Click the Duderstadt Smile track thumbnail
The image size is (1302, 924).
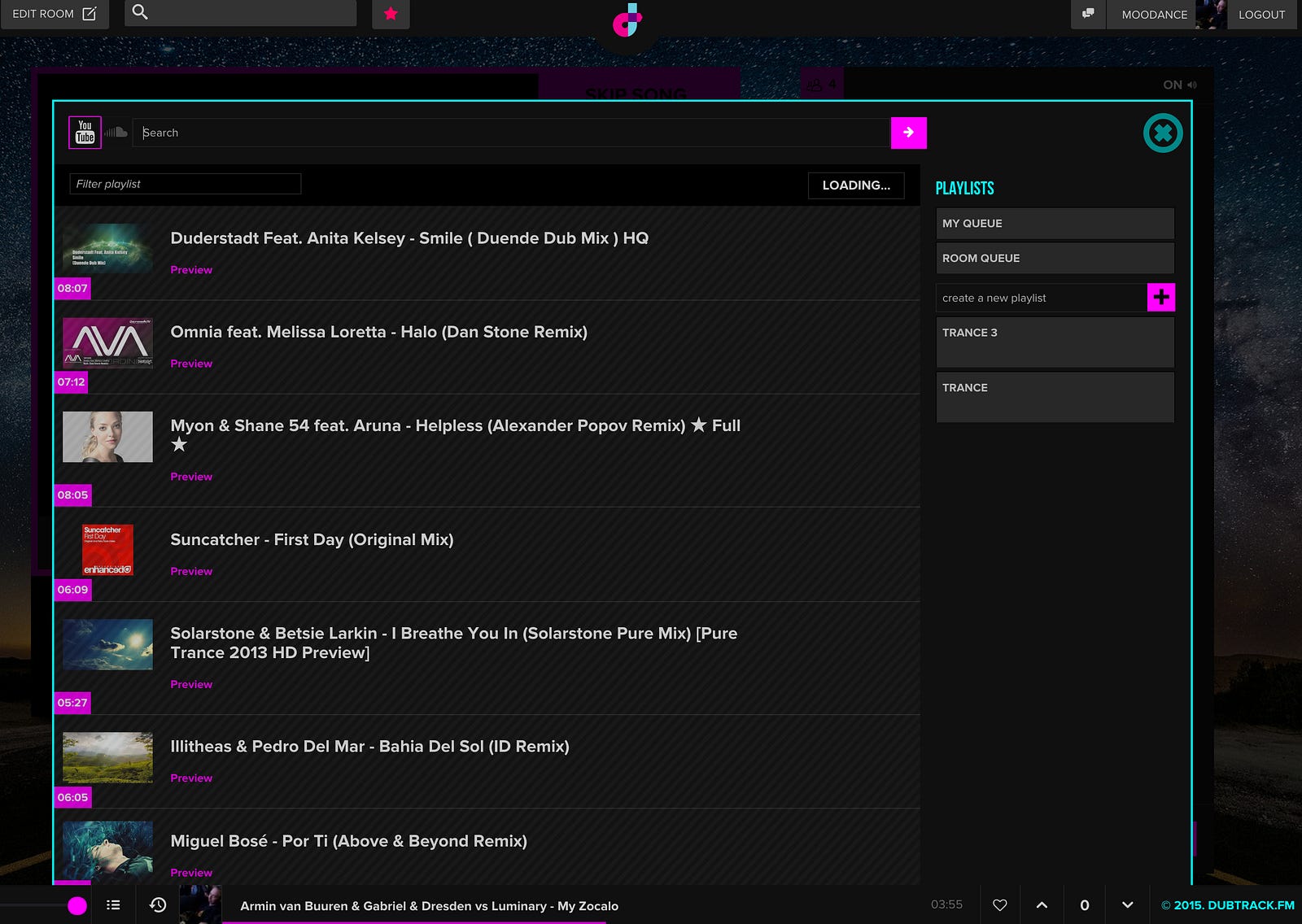pyautogui.click(x=107, y=249)
